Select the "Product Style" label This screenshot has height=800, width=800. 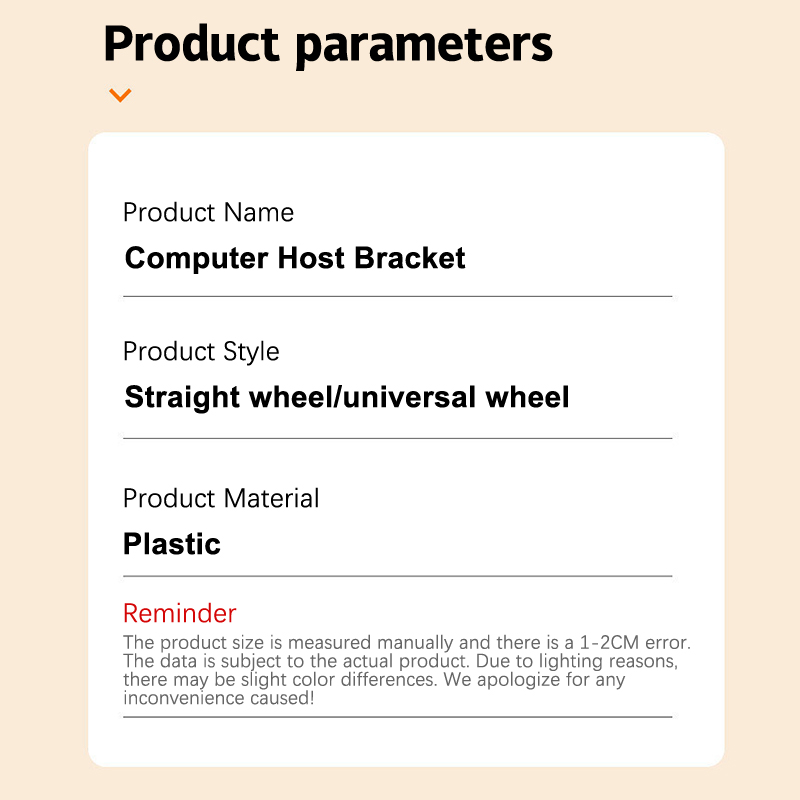pyautogui.click(x=201, y=352)
